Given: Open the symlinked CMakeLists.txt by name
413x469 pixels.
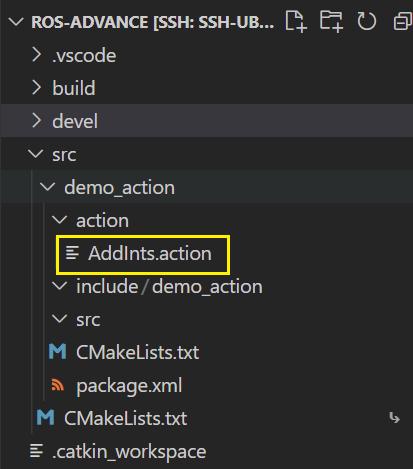Looking at the screenshot, I should click(125, 418).
